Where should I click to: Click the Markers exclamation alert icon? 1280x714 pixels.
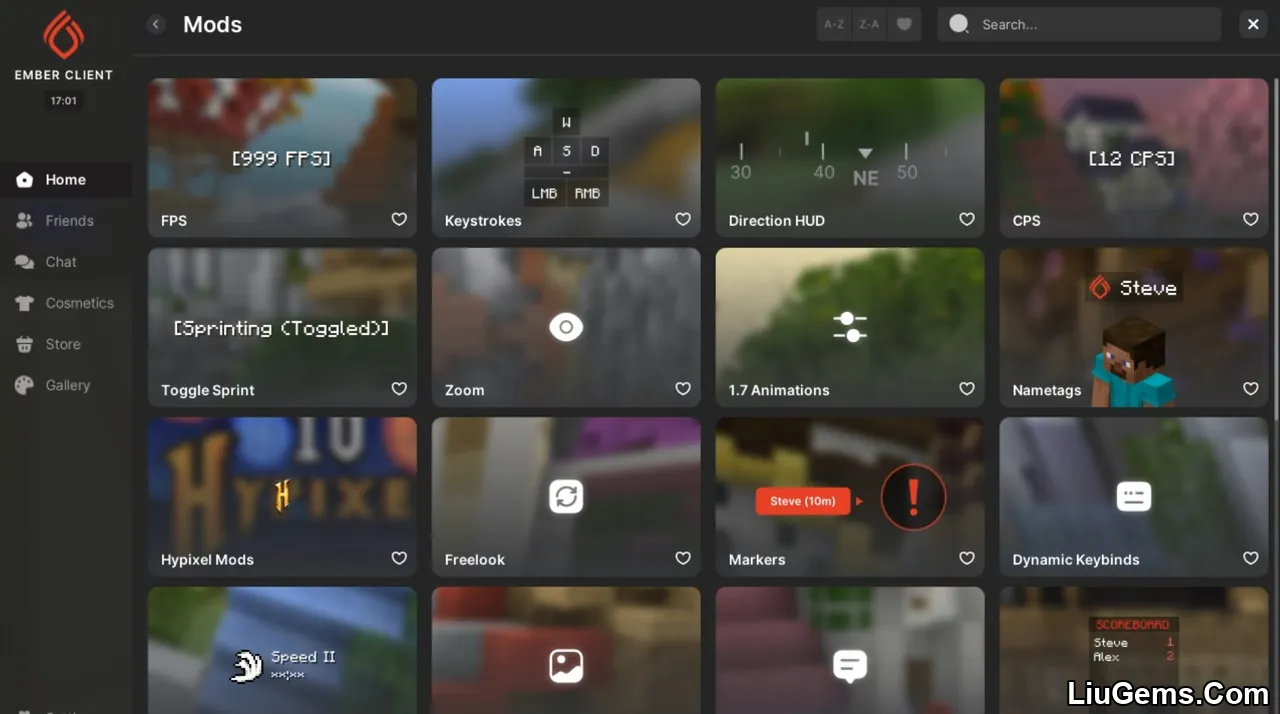coord(913,497)
